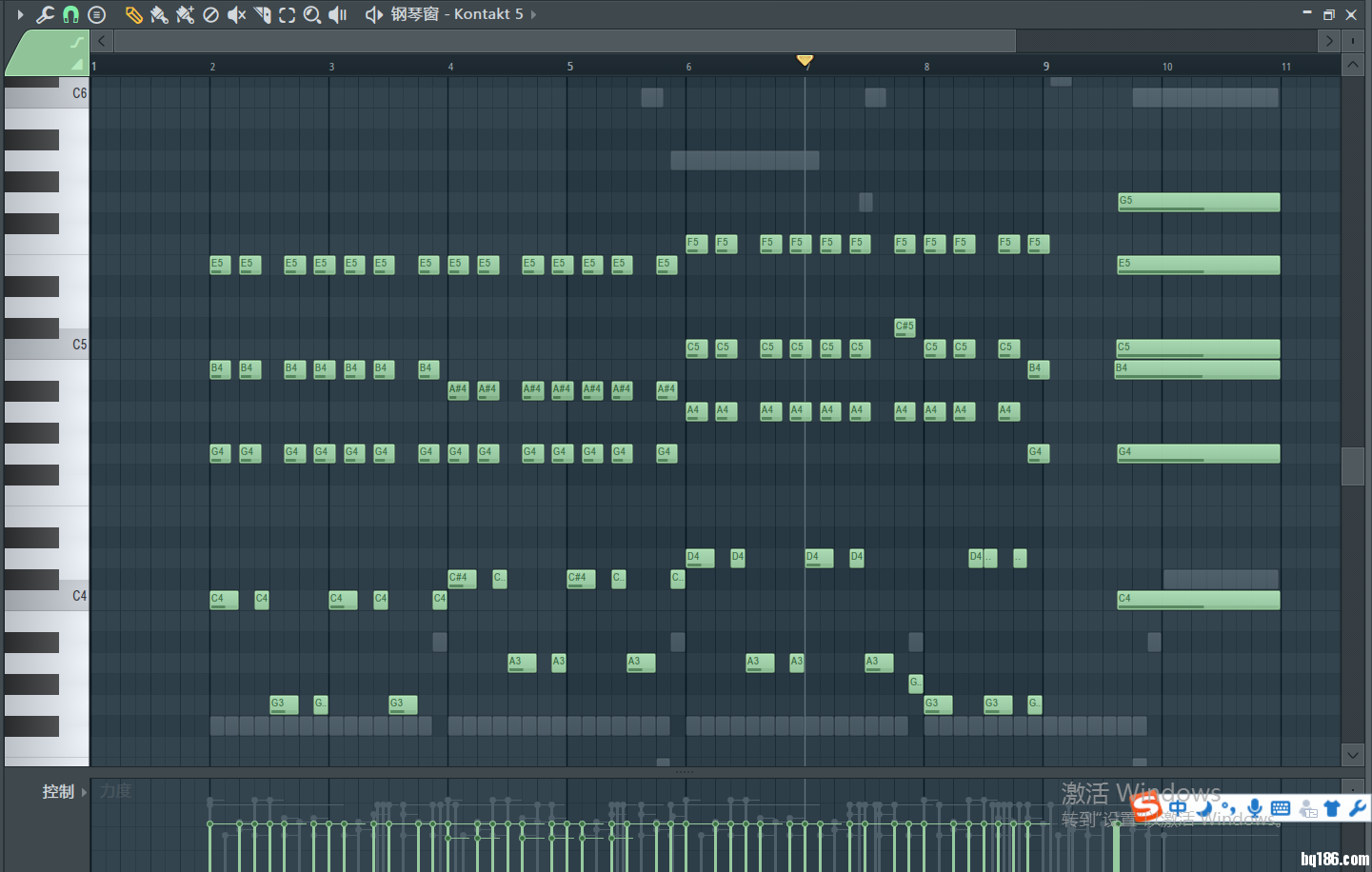
Task: Expand the 控制 control panel arrow
Action: tap(84, 792)
